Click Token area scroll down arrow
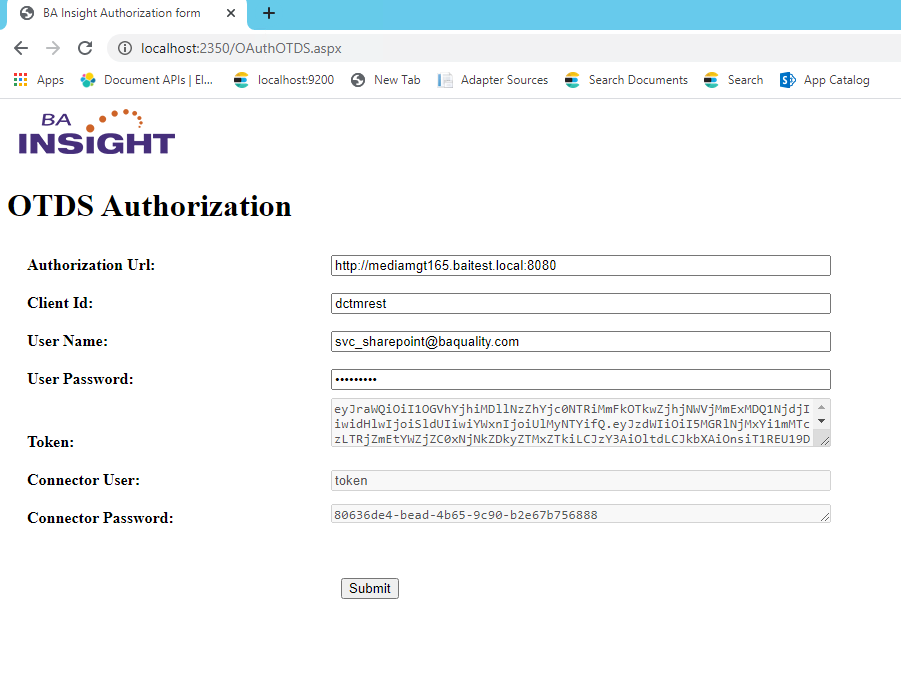 pos(822,421)
